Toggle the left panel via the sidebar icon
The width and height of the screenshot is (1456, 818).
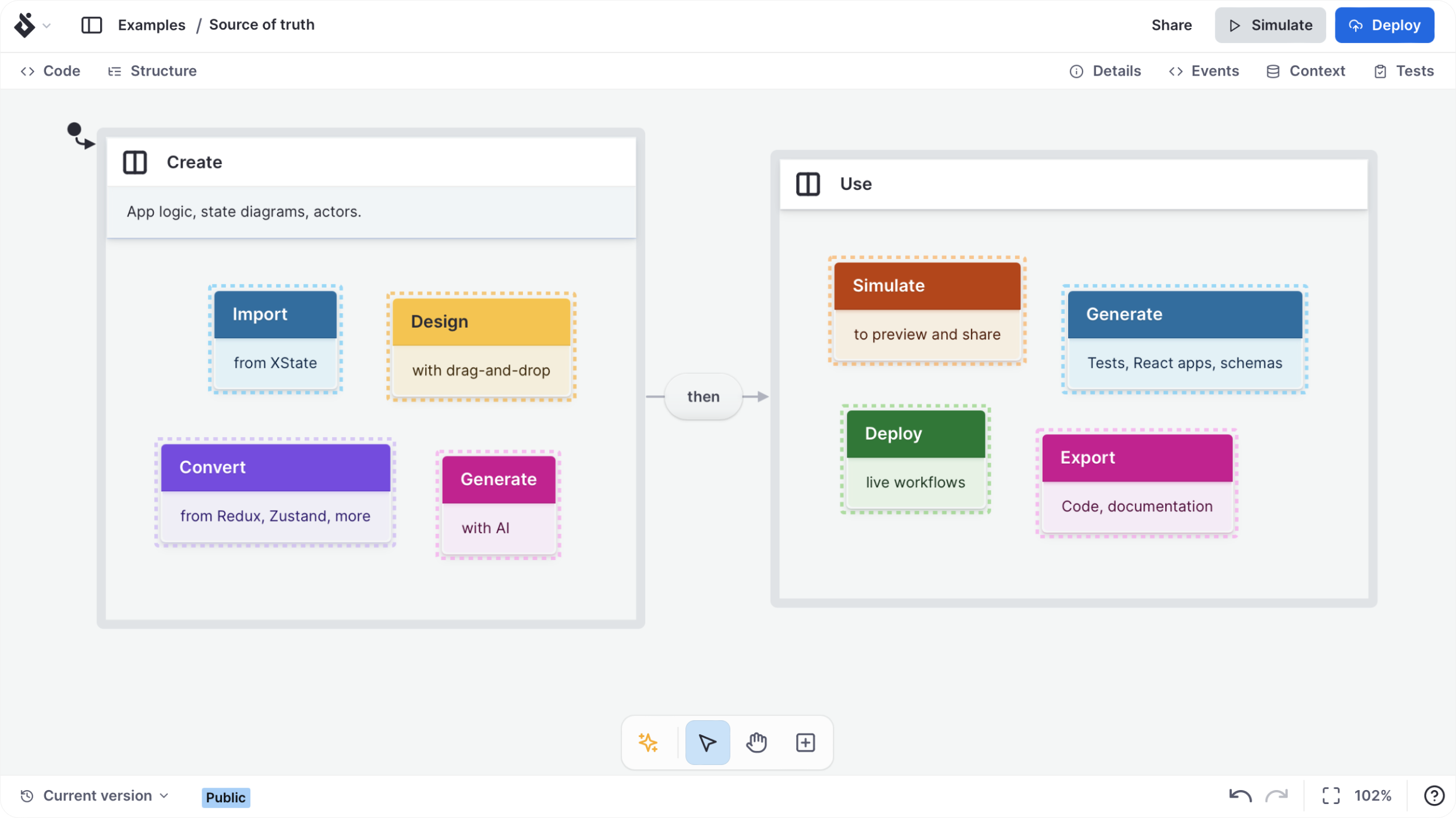(x=91, y=25)
